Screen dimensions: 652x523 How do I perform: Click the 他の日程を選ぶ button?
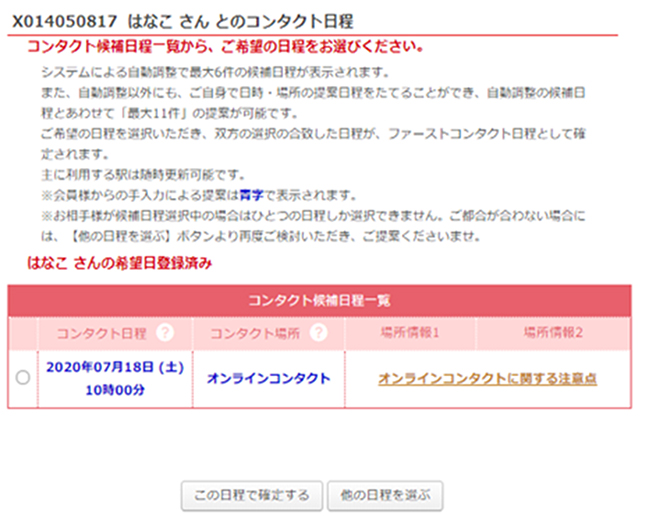click(385, 495)
